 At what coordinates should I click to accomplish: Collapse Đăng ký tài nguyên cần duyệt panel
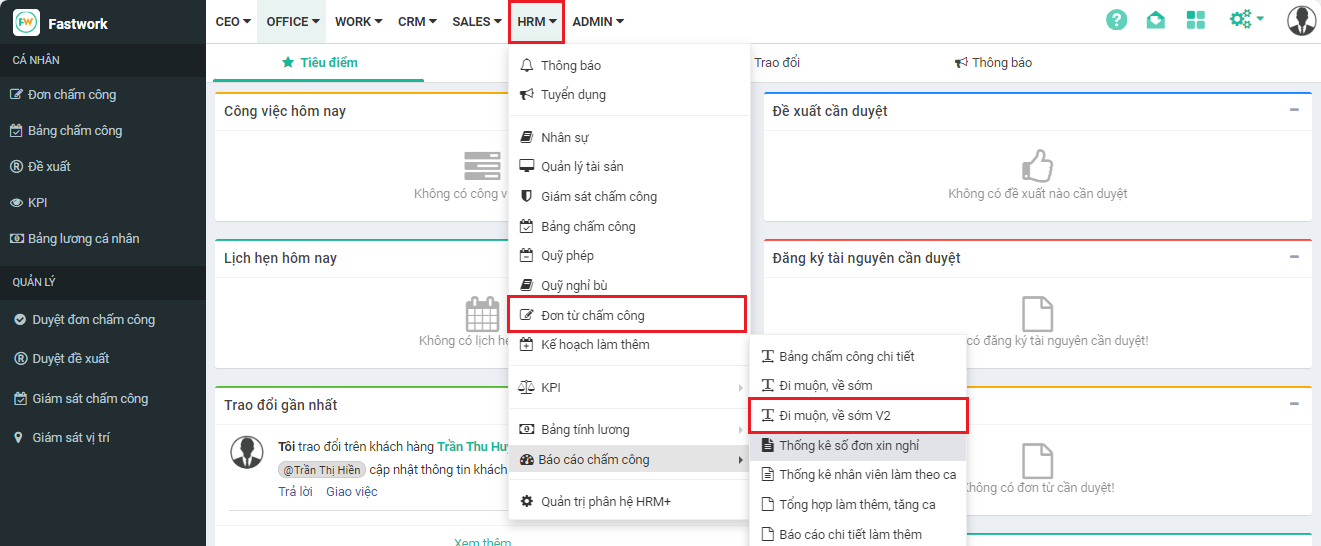1294,257
